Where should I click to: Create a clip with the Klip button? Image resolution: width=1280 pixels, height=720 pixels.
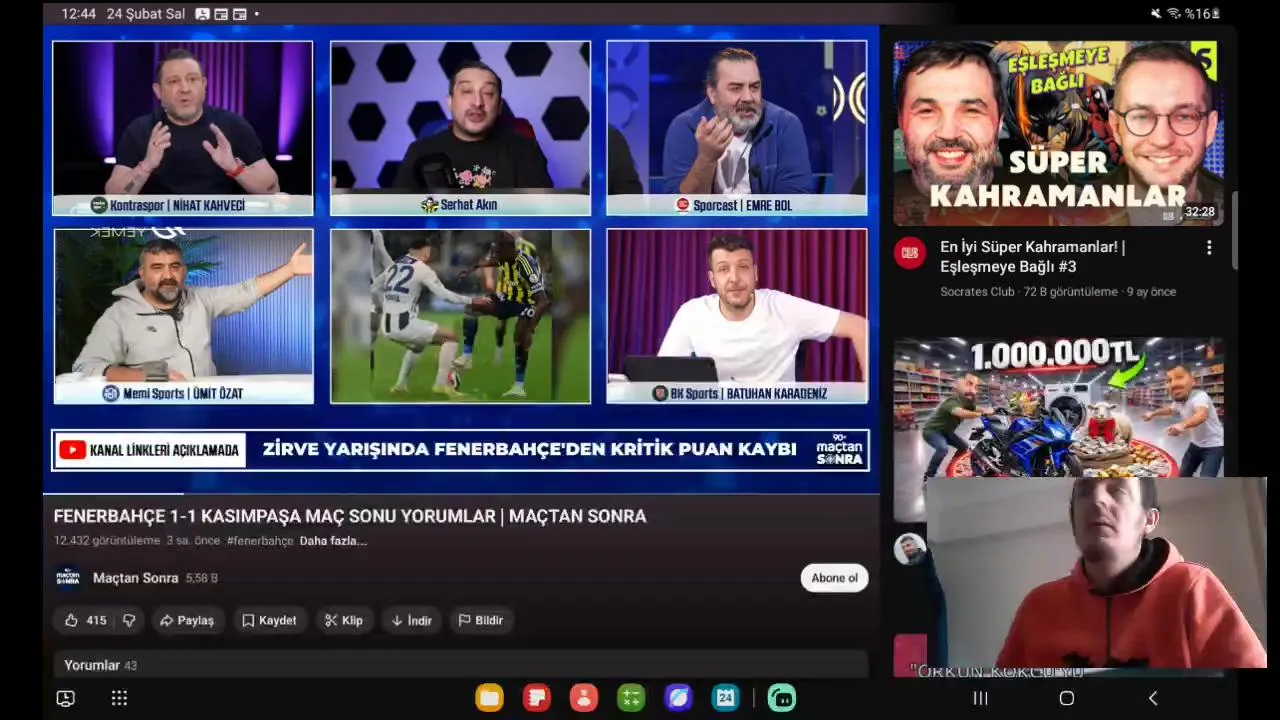click(x=344, y=620)
